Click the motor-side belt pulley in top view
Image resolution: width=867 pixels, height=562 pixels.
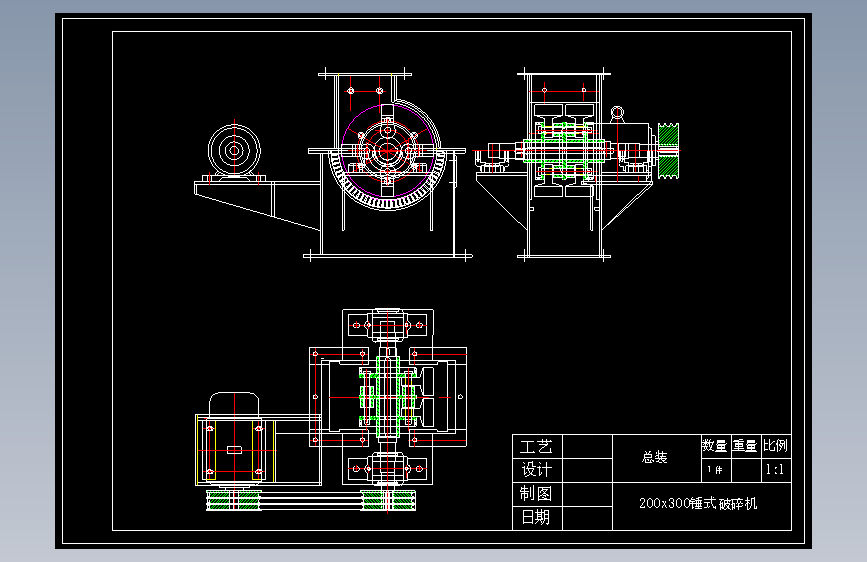234,501
